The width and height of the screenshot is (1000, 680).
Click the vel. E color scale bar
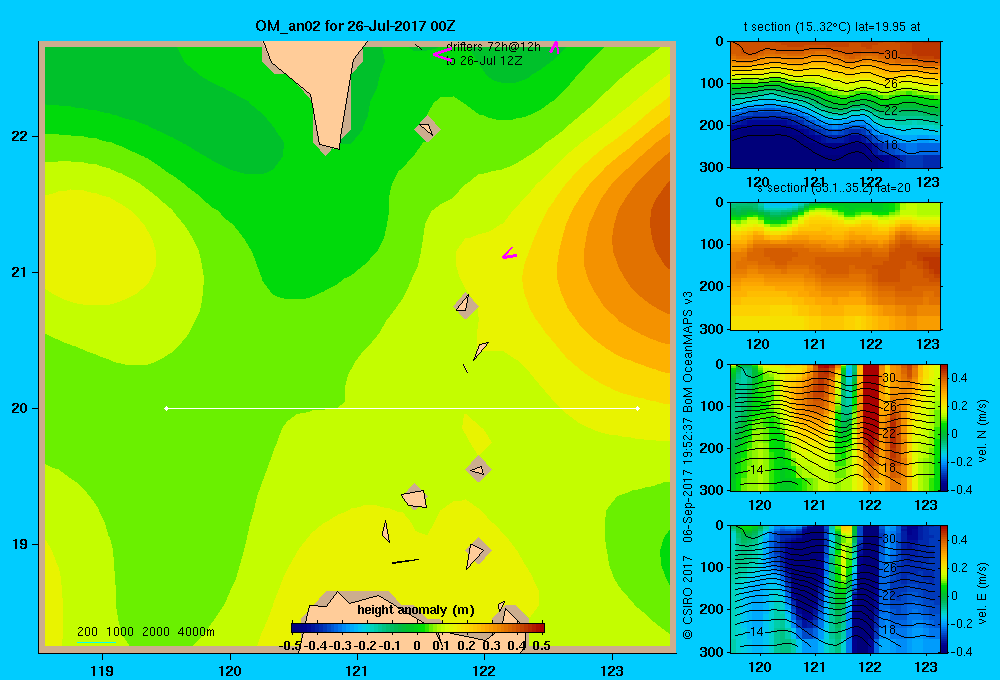[945, 589]
